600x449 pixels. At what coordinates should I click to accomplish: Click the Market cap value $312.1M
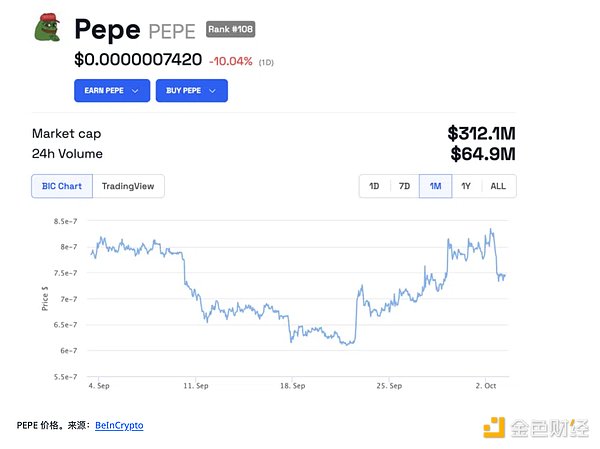pos(481,133)
